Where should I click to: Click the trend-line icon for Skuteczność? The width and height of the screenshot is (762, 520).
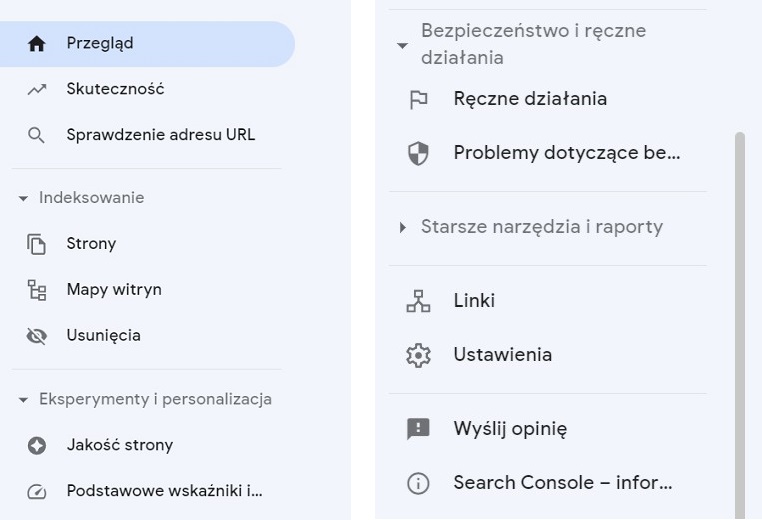(x=37, y=89)
